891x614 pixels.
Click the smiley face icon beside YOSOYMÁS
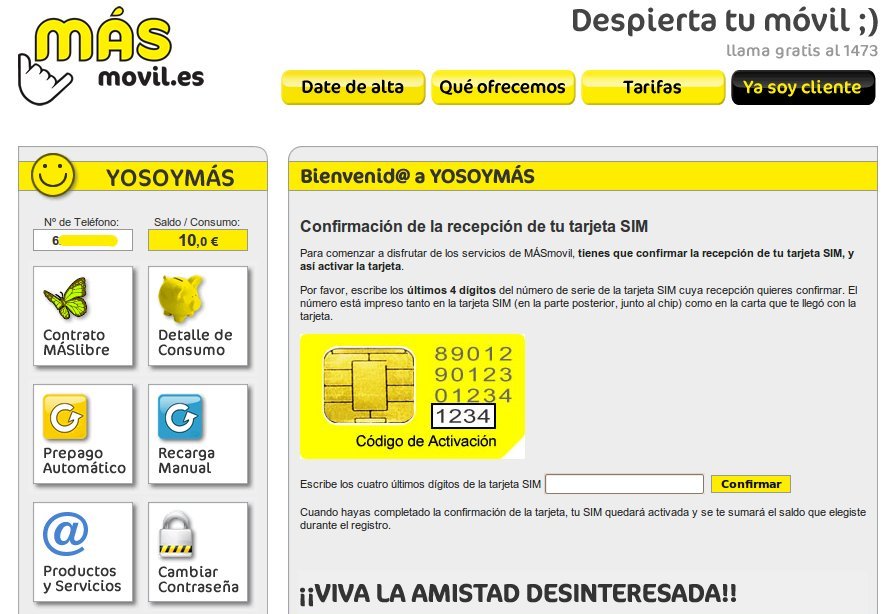[x=53, y=176]
